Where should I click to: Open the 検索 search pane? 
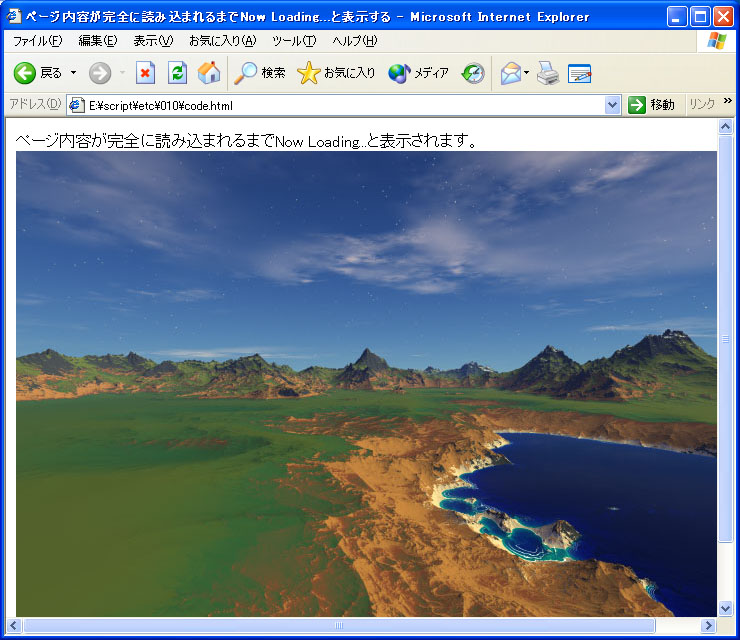pyautogui.click(x=260, y=73)
